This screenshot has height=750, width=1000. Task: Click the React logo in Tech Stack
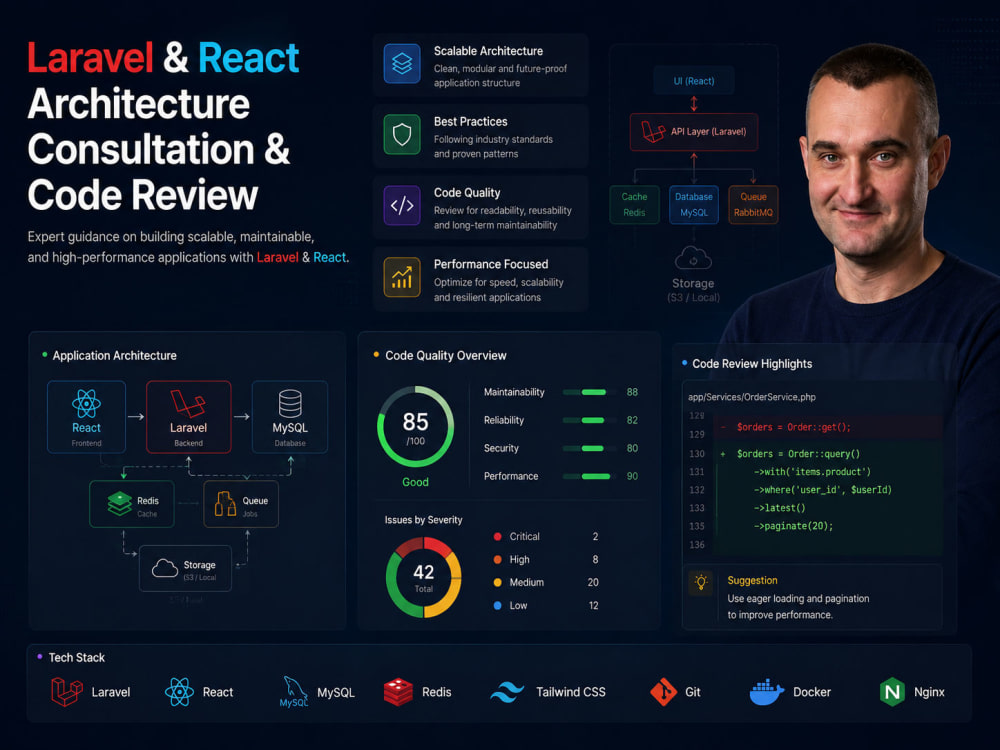(179, 692)
